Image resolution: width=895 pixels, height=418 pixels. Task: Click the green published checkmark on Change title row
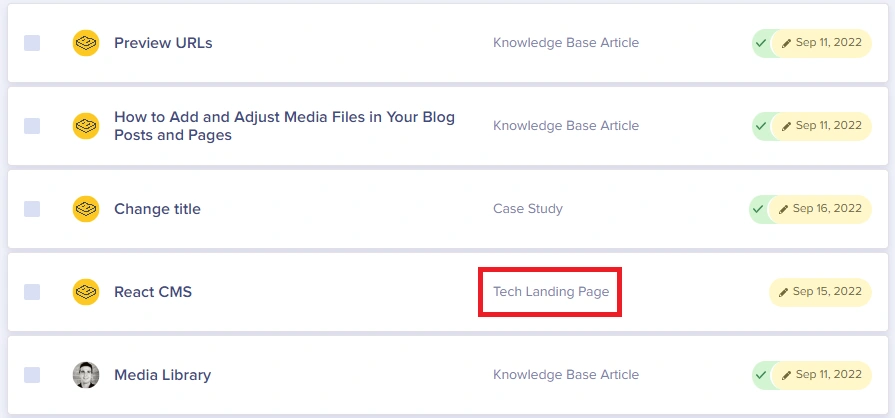pos(757,209)
